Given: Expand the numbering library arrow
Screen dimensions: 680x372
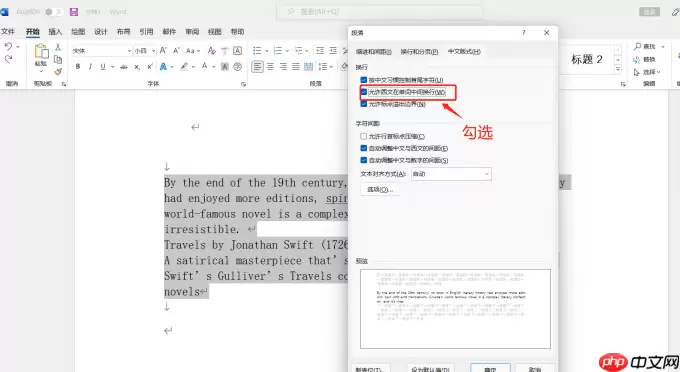Looking at the screenshot, I should pos(288,51).
